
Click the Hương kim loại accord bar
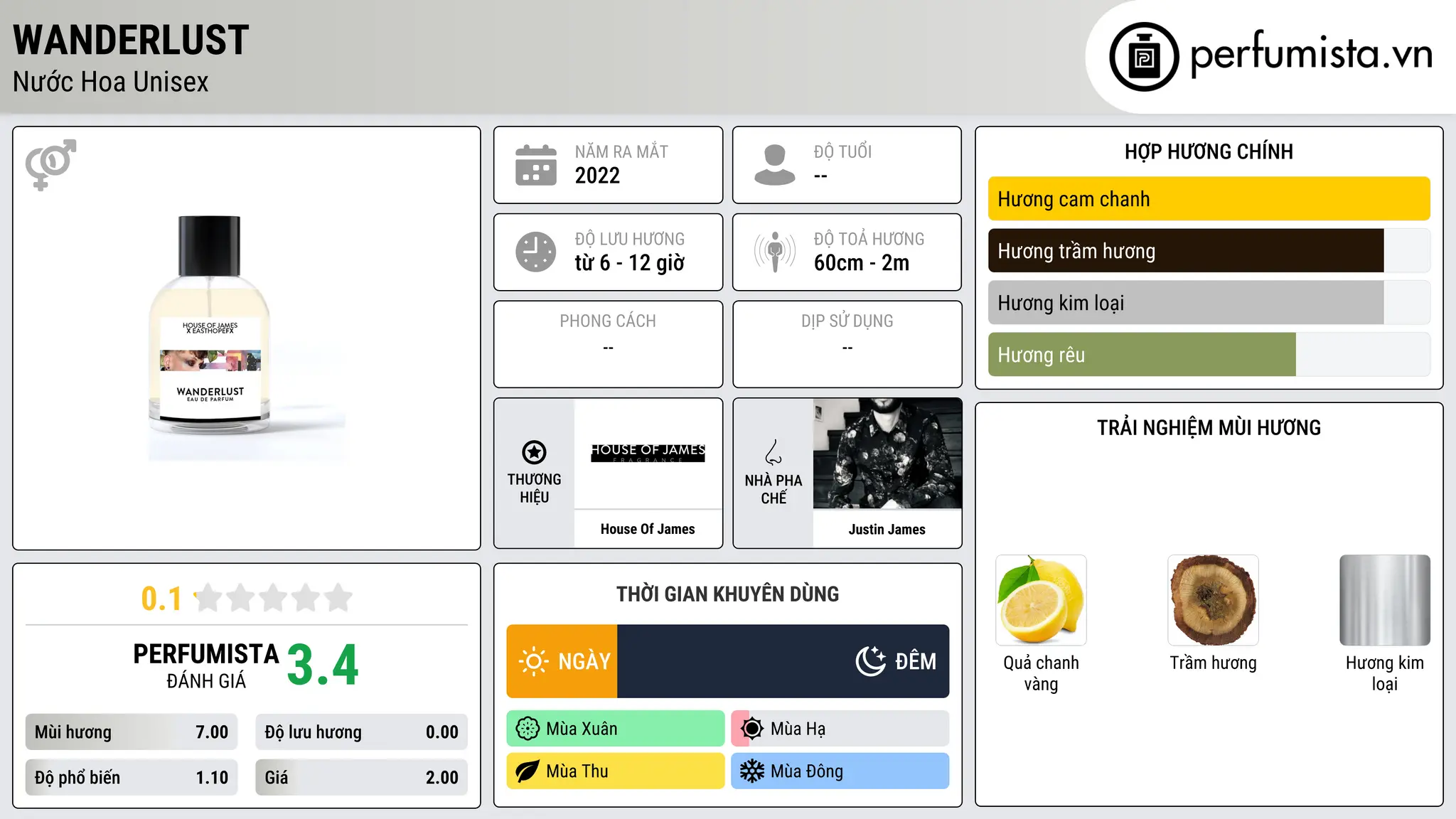pyautogui.click(x=1209, y=303)
